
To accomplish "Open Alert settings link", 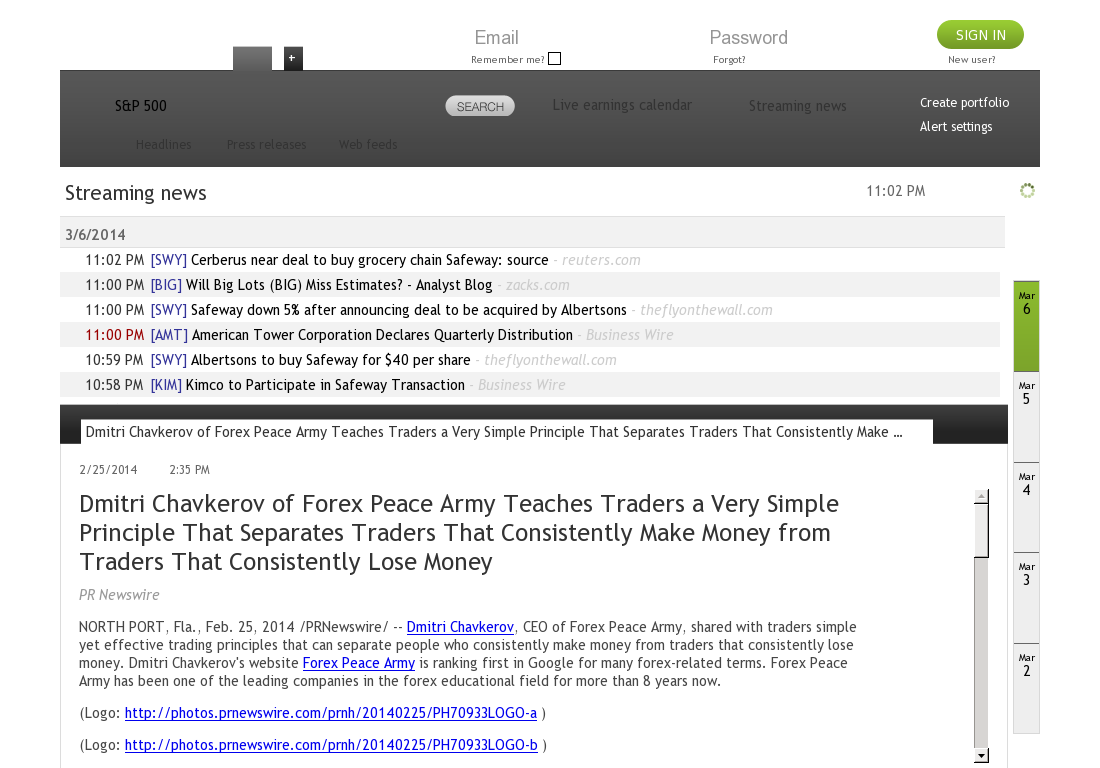I will (955, 126).
